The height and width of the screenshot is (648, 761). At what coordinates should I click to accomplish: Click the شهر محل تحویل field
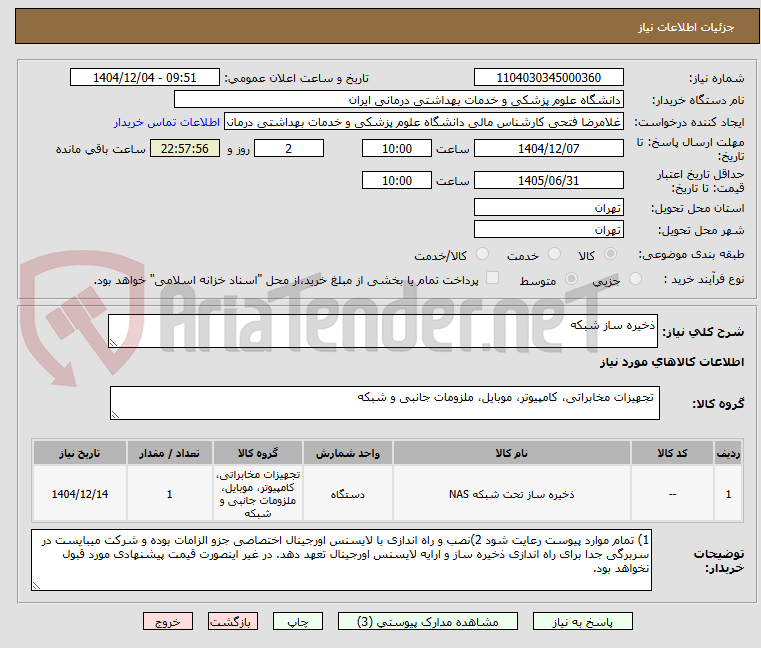548,230
